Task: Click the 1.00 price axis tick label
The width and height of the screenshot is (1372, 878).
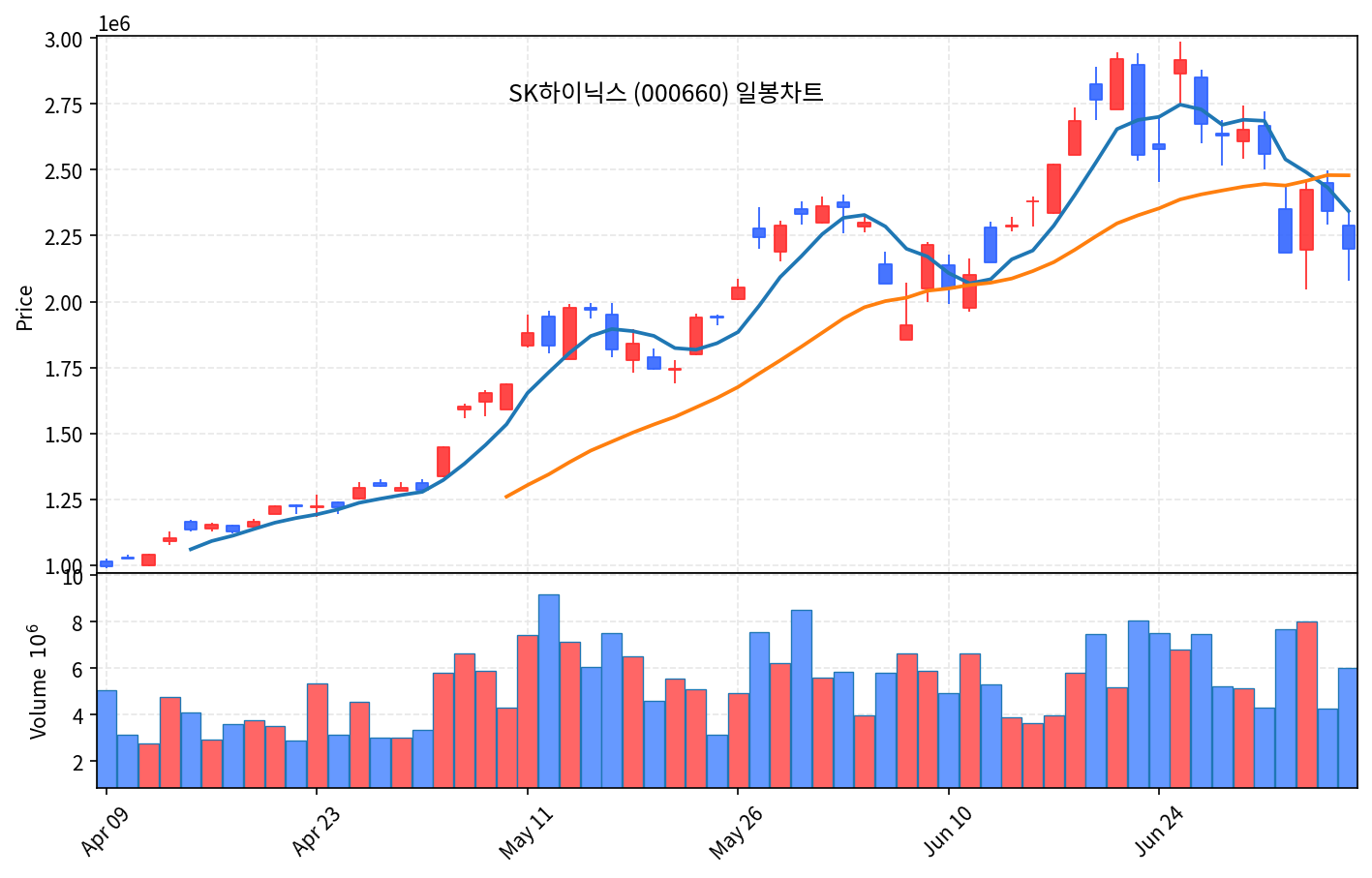Action: [x=64, y=566]
